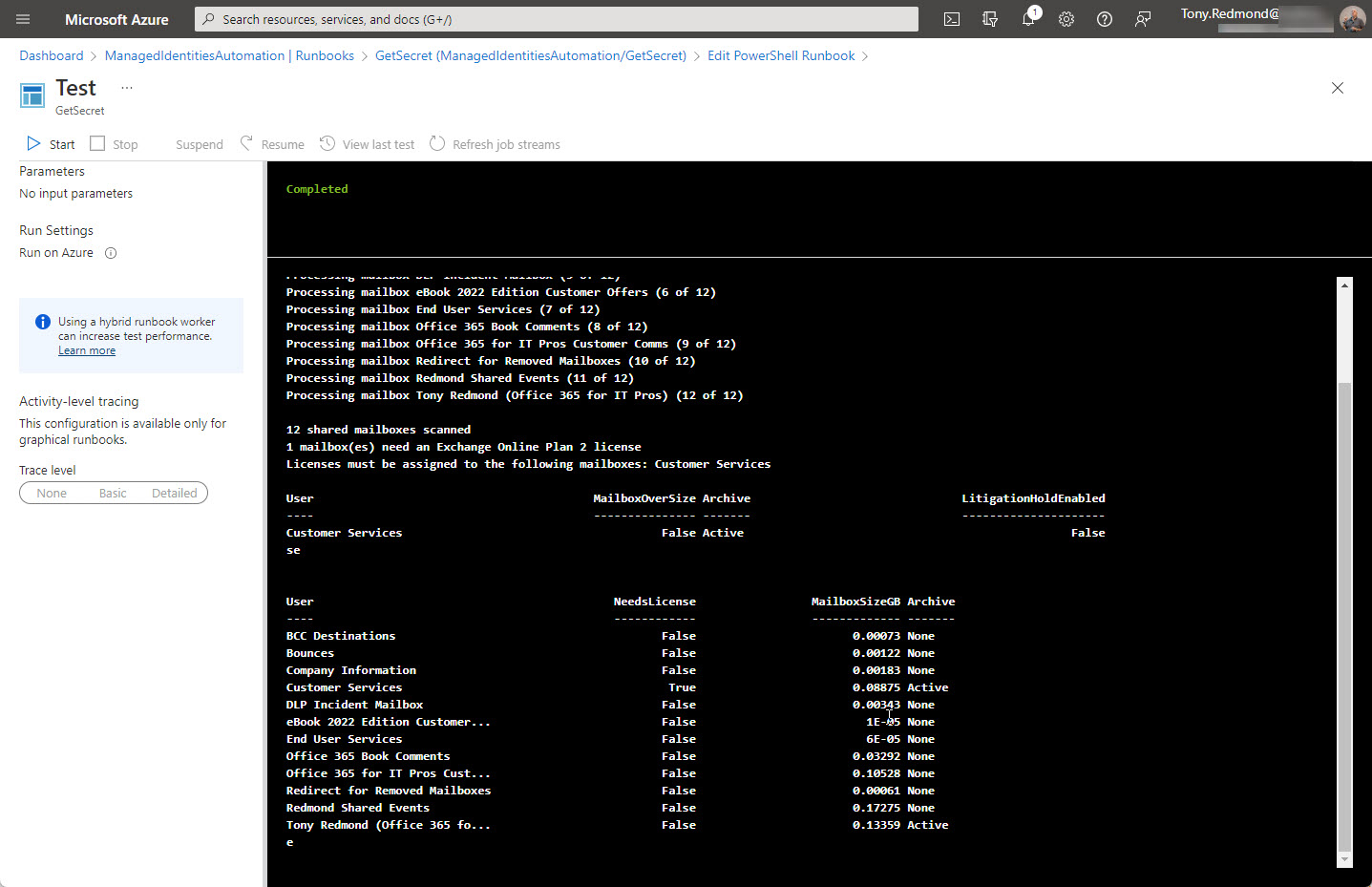Open more actions beside Test title
This screenshot has width=1372, height=887.
tap(126, 86)
